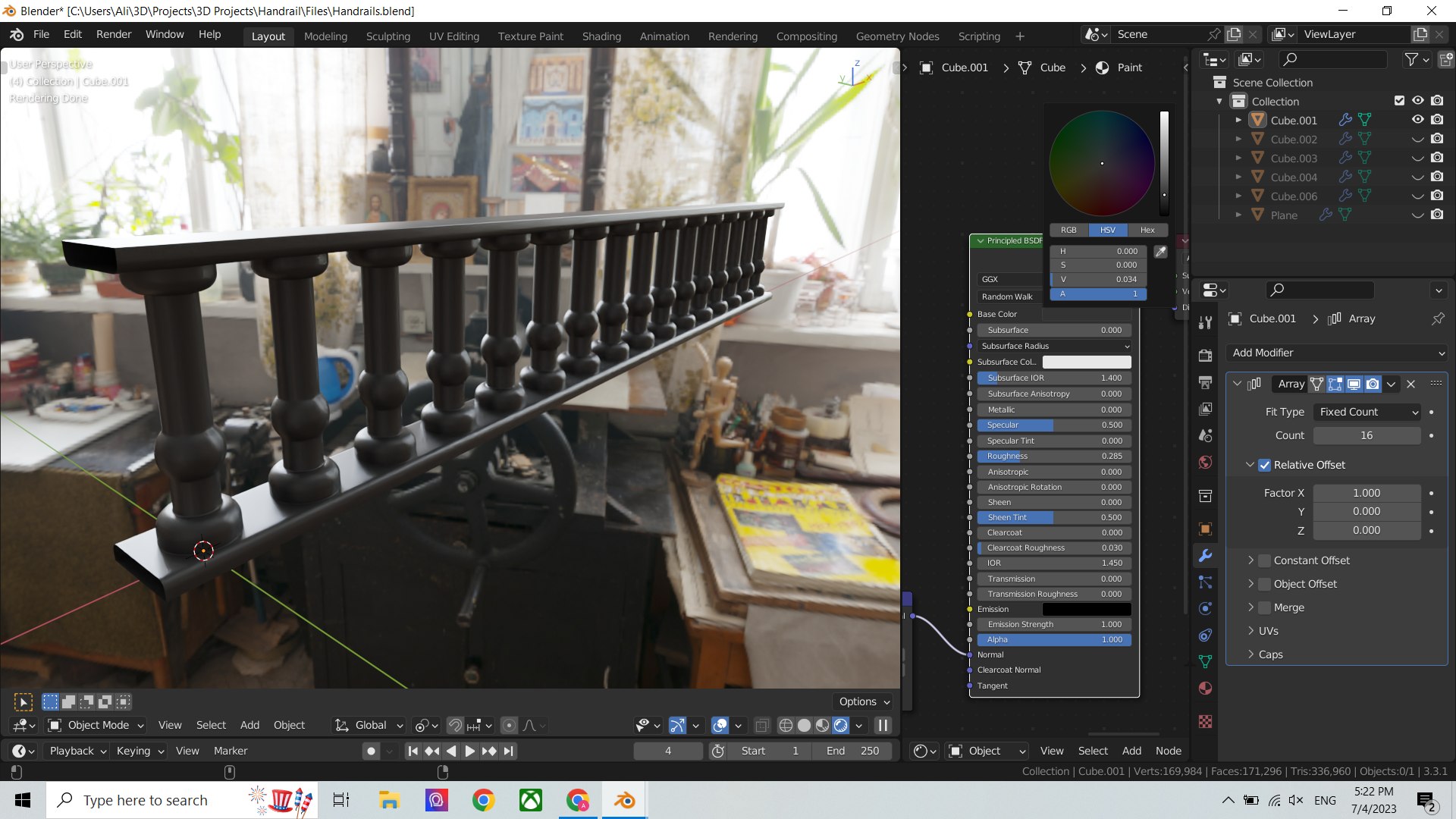1456x819 pixels.
Task: Open the Material properties tab icon
Action: (x=1205, y=689)
